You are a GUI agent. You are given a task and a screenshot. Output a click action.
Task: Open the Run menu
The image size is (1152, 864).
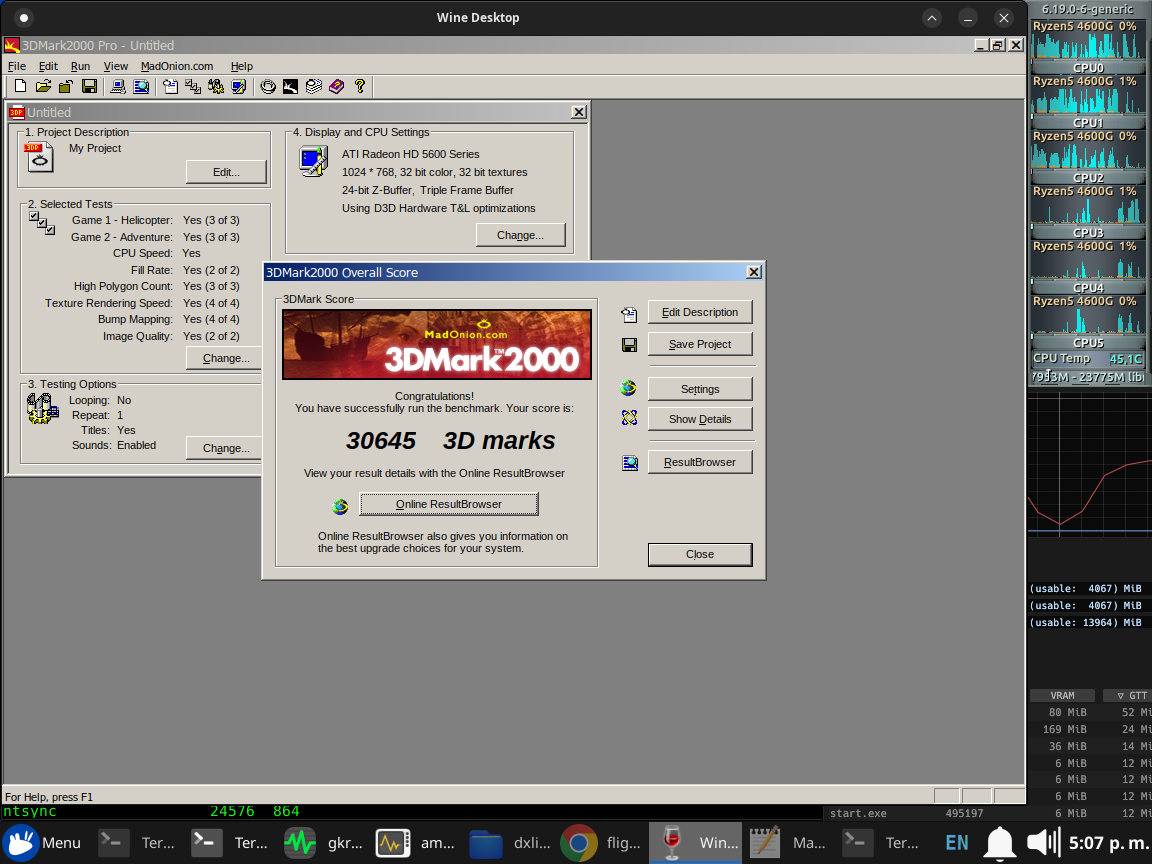pyautogui.click(x=80, y=66)
